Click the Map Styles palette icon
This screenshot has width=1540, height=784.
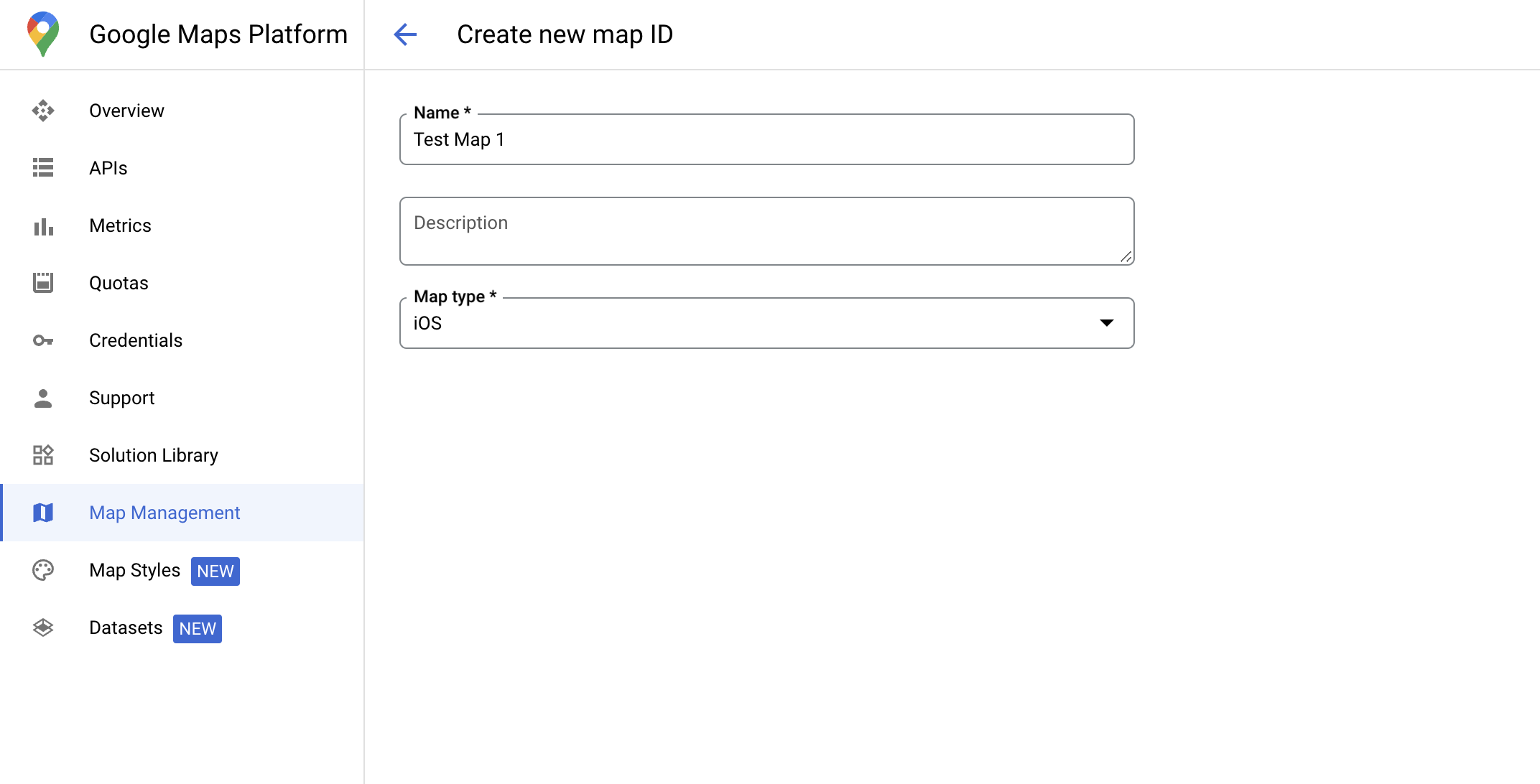44,571
